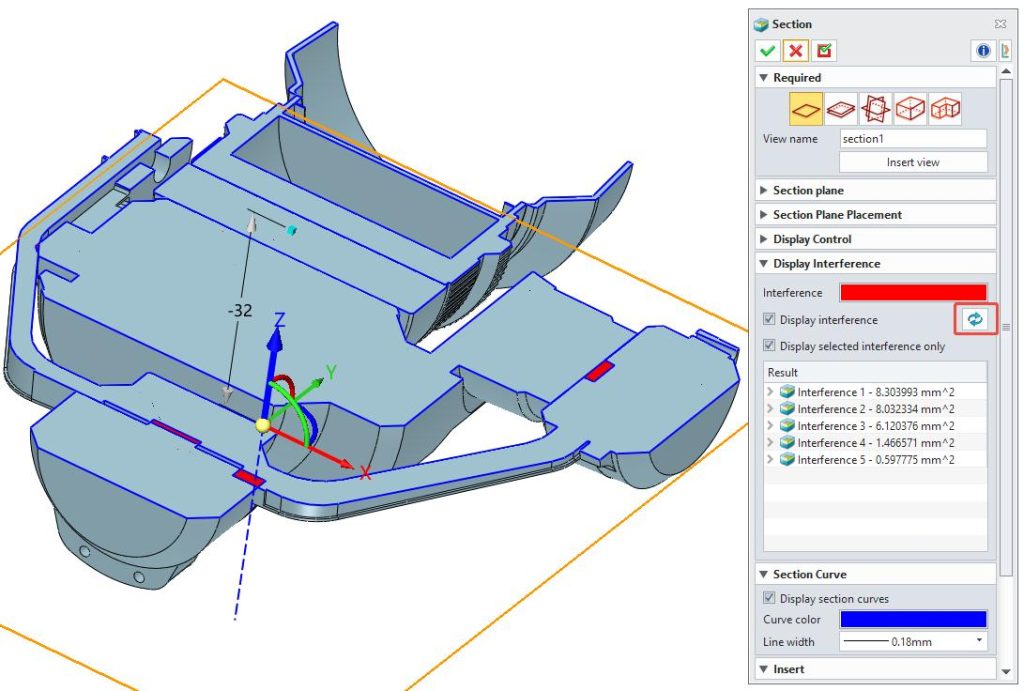Expand Interference 1 result item
The image size is (1024, 691).
(x=770, y=392)
